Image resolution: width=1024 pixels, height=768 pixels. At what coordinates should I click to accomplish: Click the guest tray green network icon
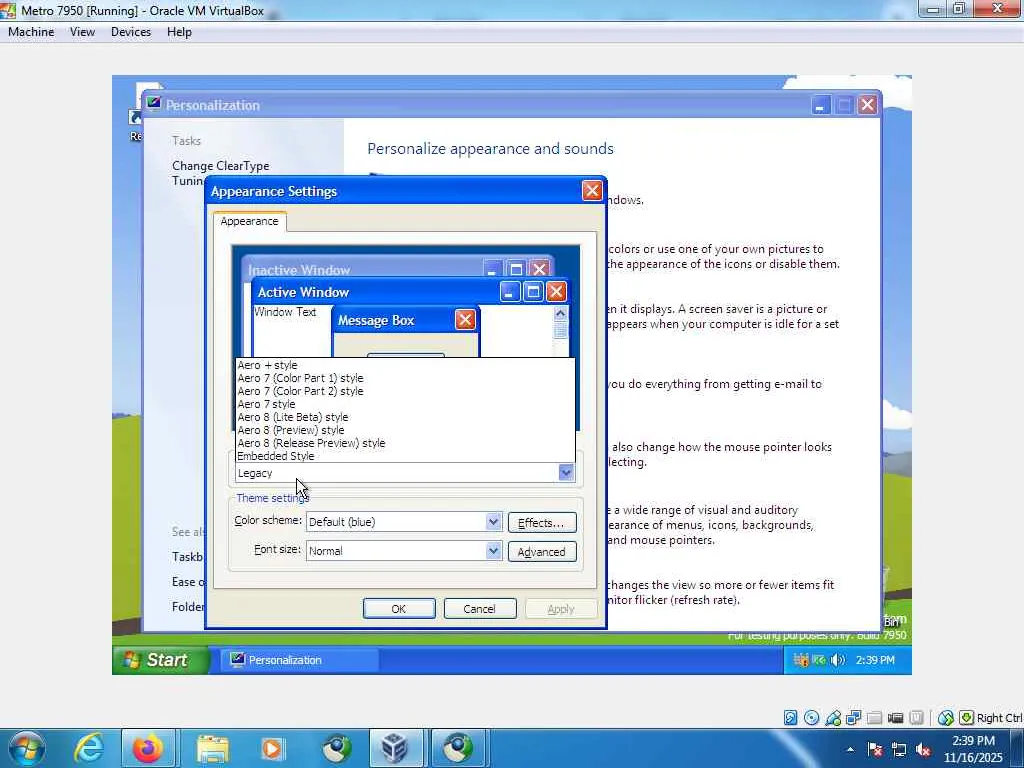pos(819,660)
